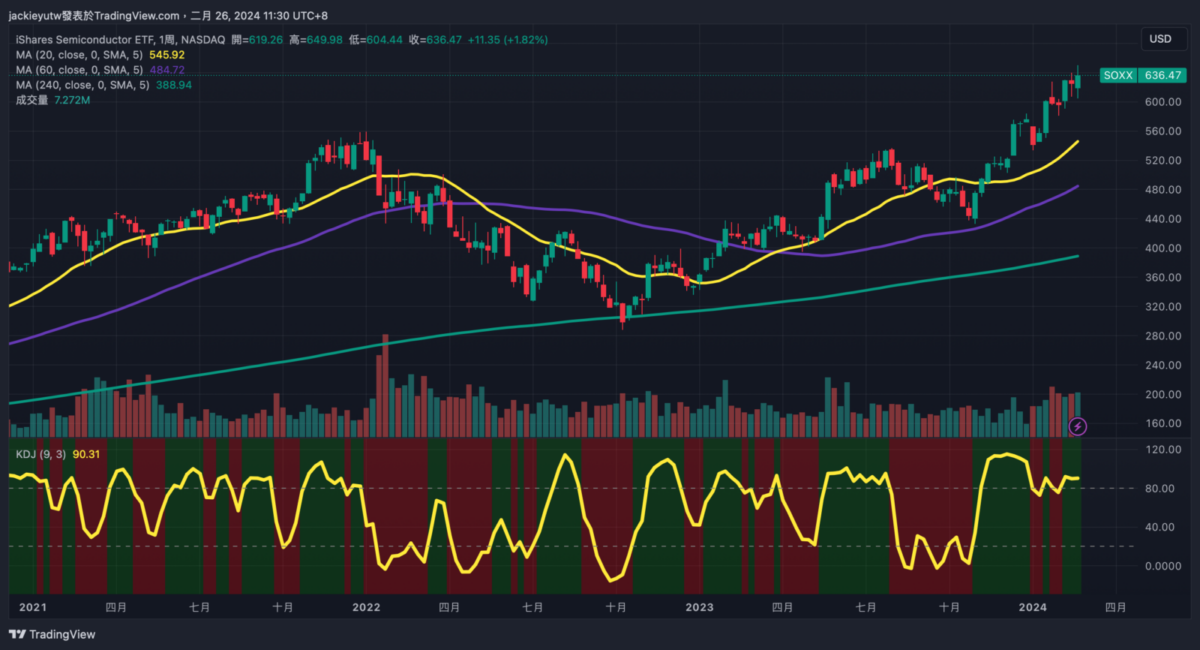Open the USD currency selector

coord(1160,39)
